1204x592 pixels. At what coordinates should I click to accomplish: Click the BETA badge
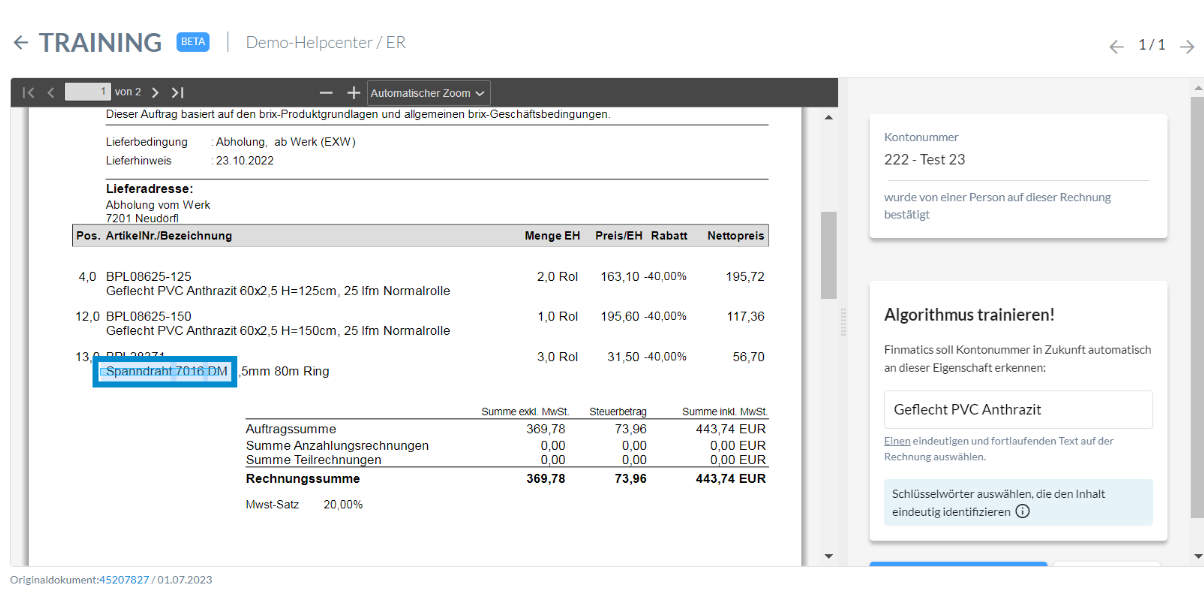(193, 42)
